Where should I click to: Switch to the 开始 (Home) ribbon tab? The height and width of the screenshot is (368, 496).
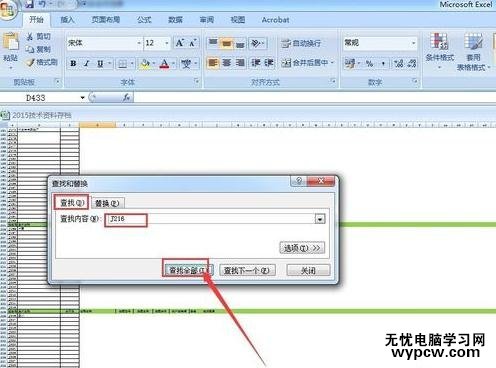36,20
